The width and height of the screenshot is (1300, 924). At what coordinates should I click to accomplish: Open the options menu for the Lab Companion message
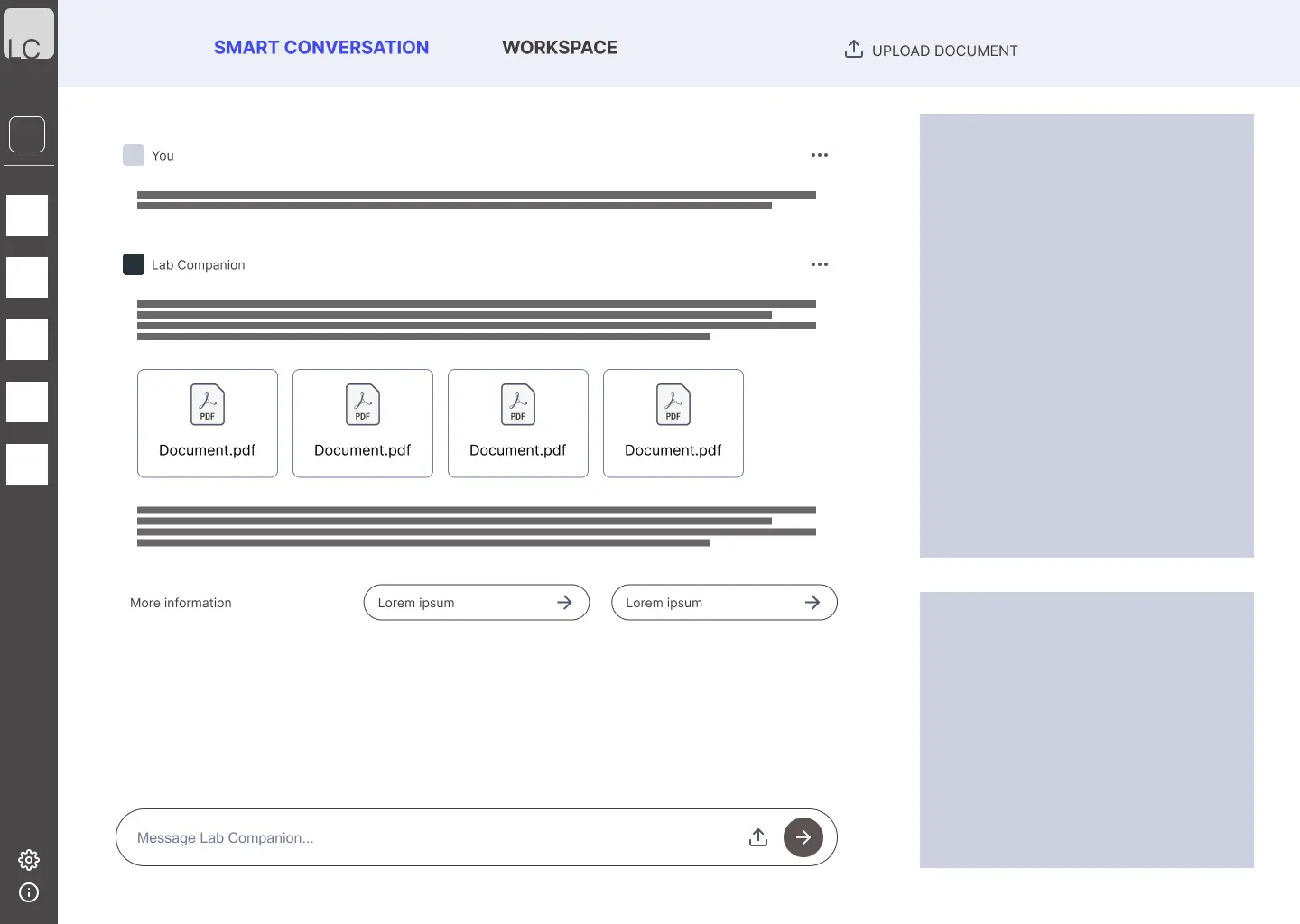820,264
